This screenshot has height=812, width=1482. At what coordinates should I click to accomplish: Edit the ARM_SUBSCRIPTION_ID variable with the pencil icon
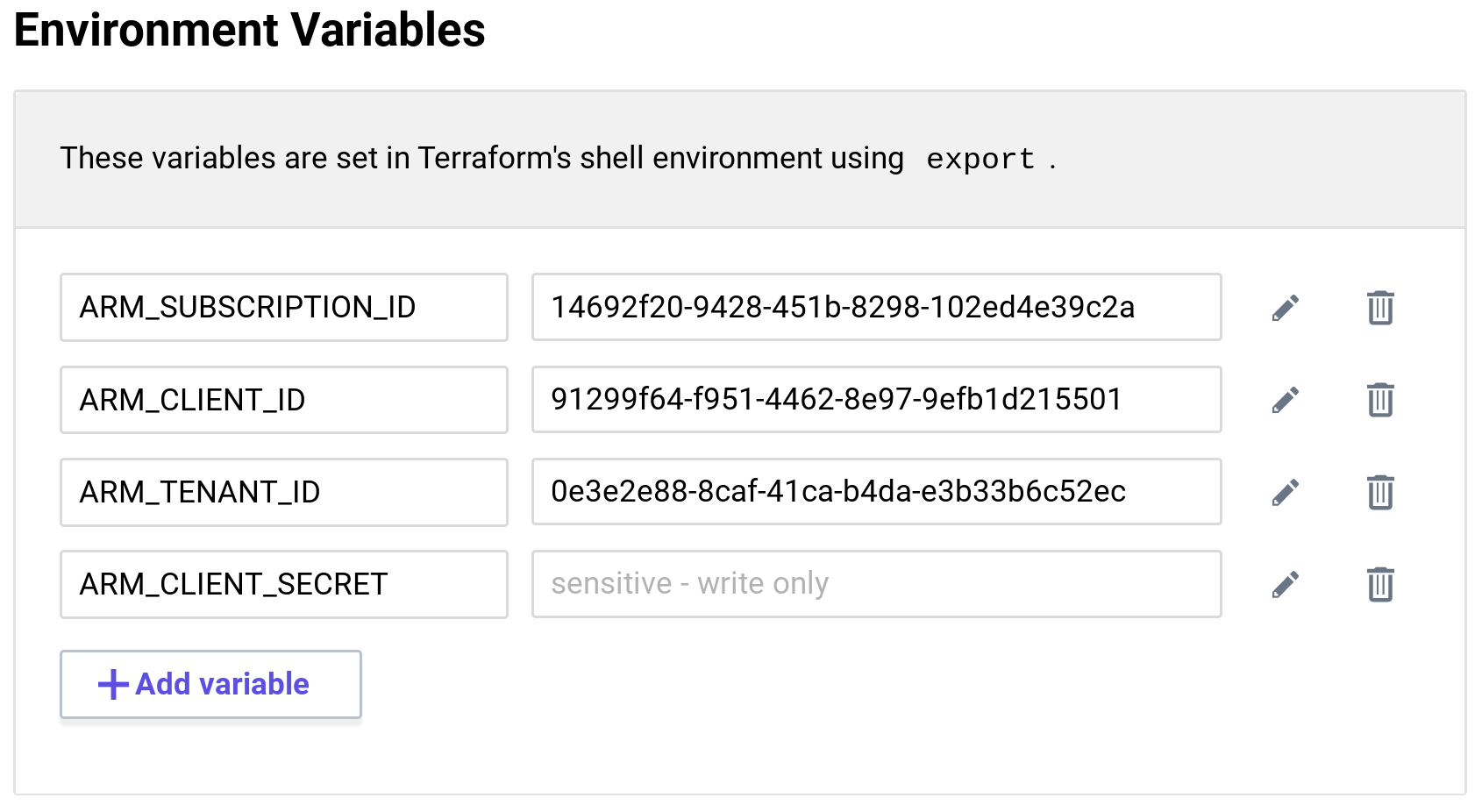(1286, 307)
